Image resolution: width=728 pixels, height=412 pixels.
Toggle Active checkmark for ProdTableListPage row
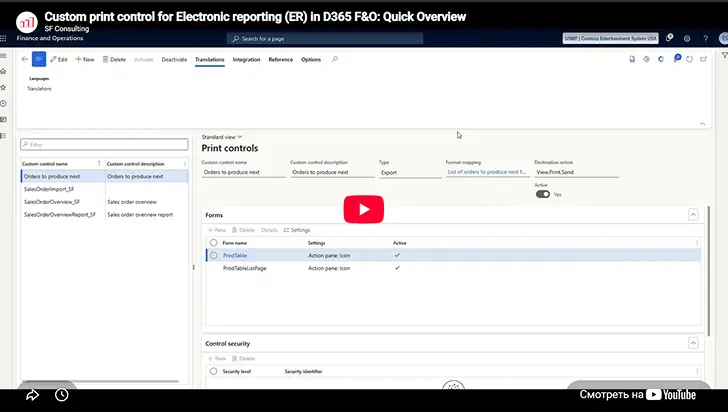pyautogui.click(x=397, y=268)
